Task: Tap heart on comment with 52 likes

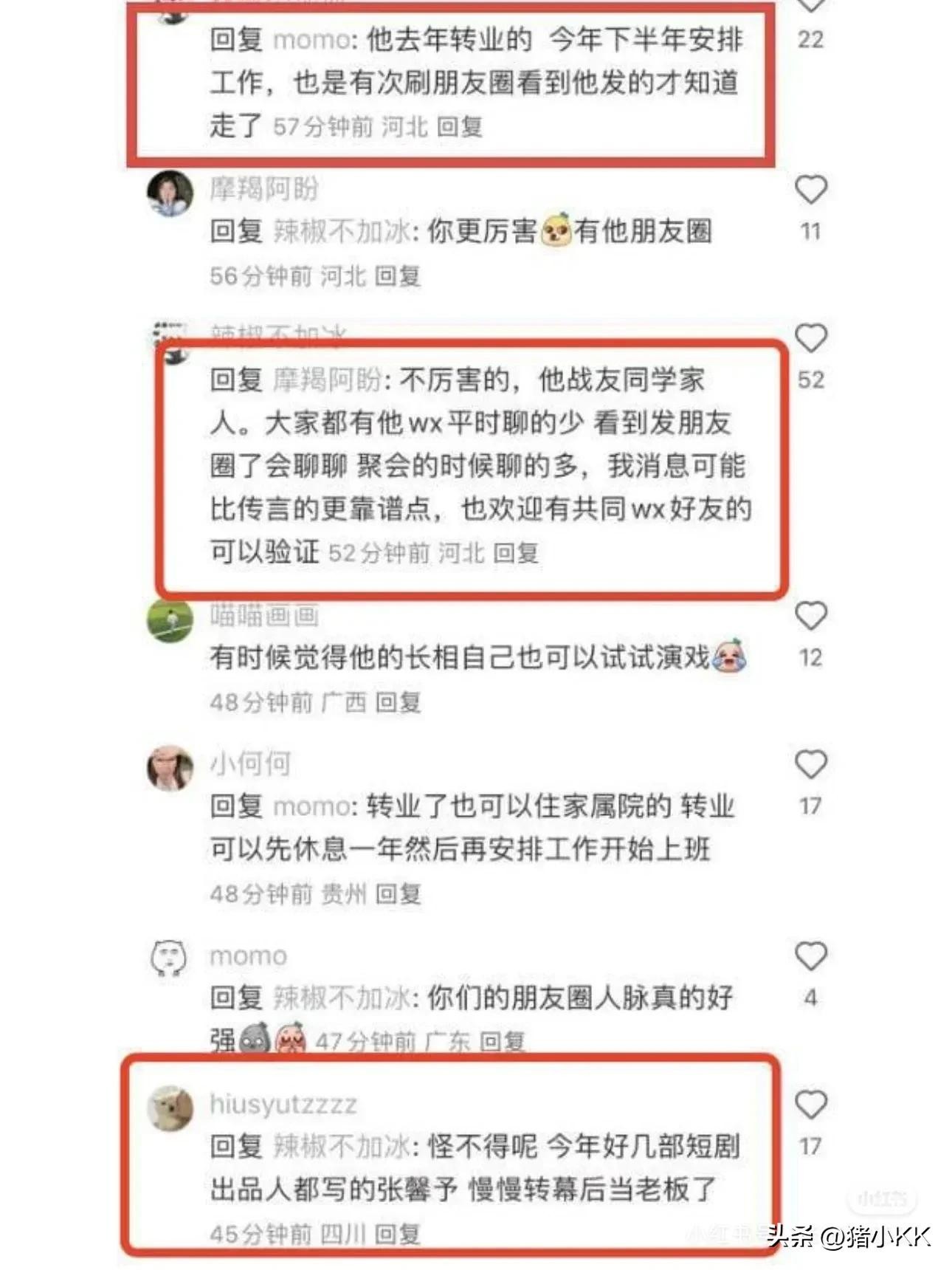Action: coord(810,338)
